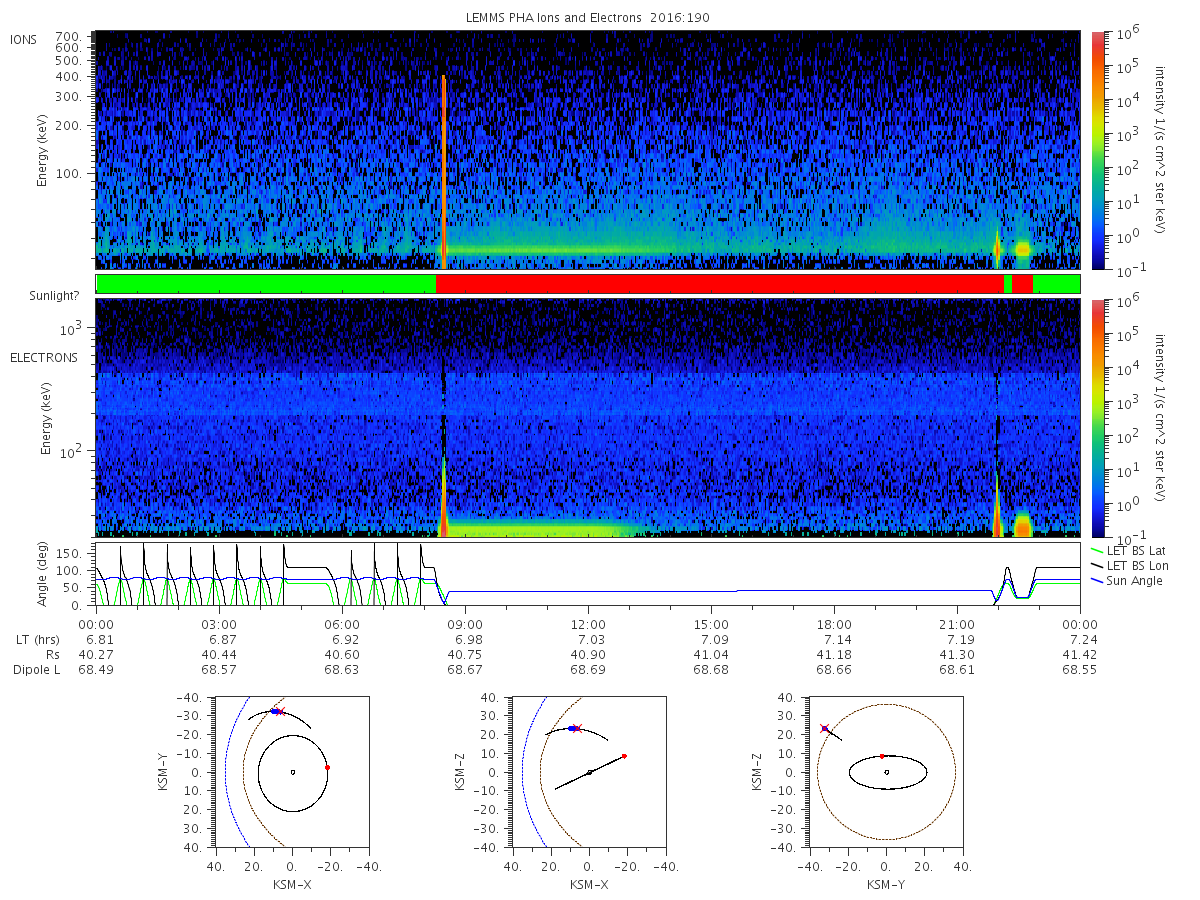
Task: Click the 12:00 time axis label
Action: pos(588,622)
